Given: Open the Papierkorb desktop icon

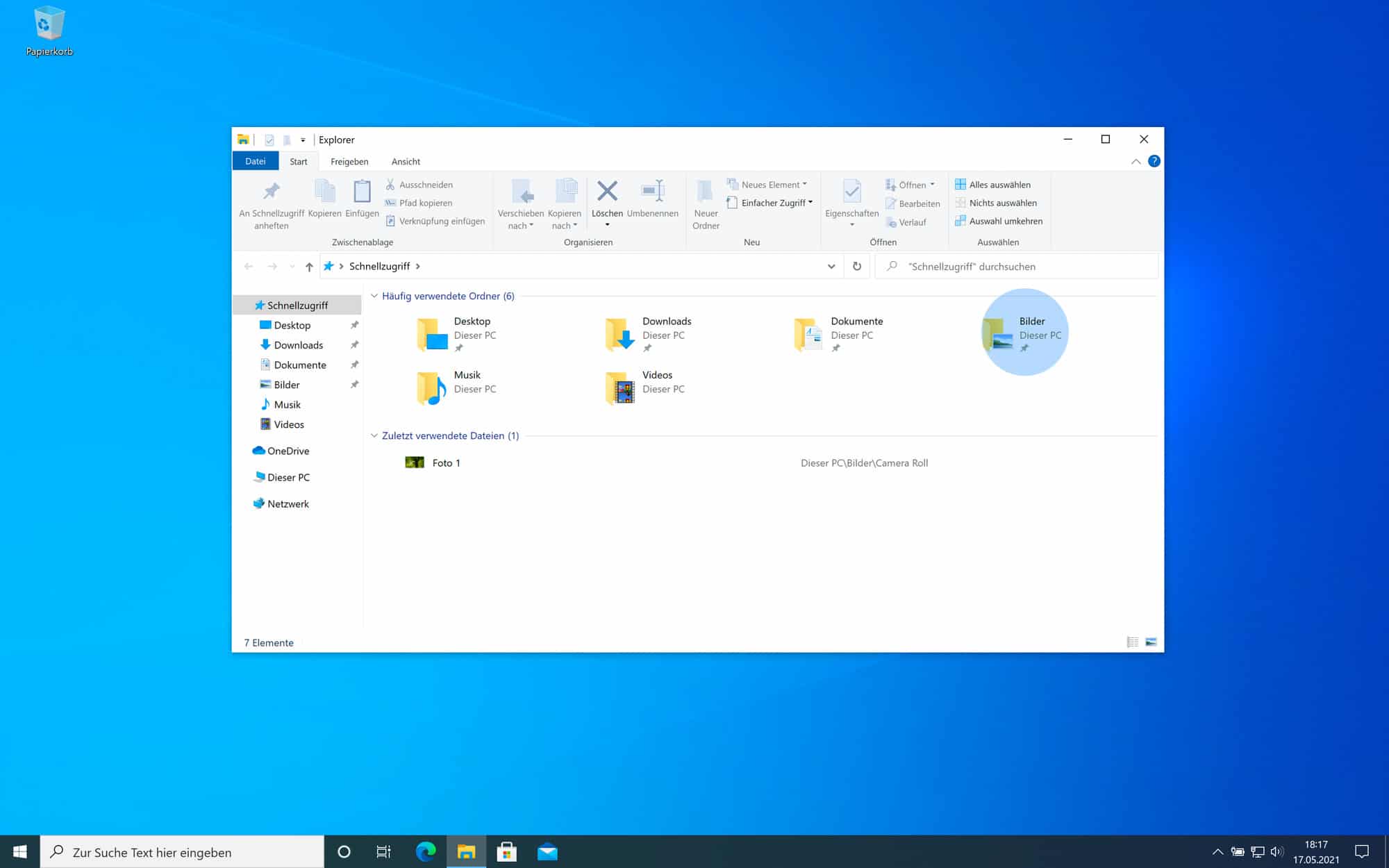Looking at the screenshot, I should coord(49,31).
